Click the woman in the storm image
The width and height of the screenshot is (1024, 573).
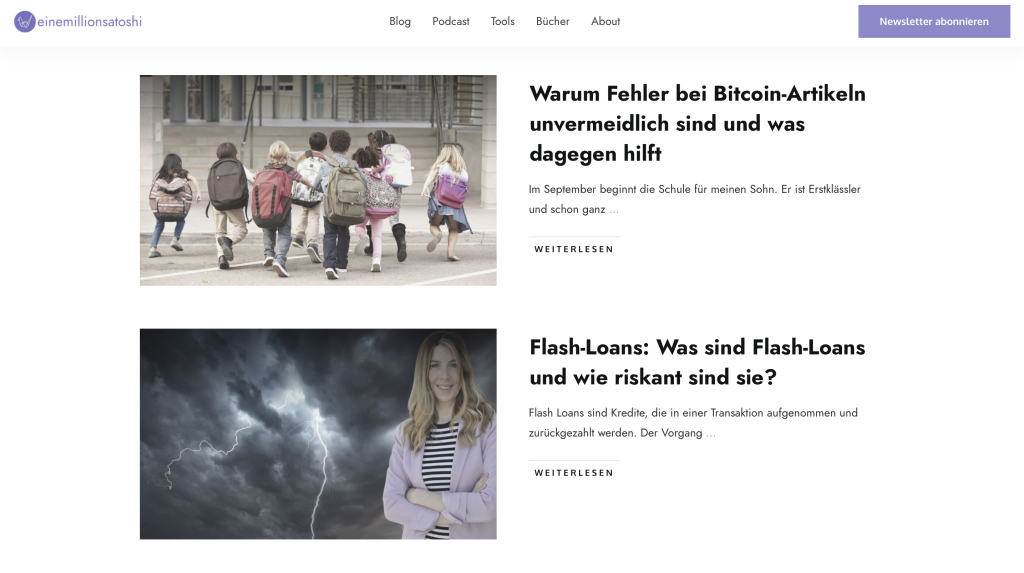[x=441, y=436]
